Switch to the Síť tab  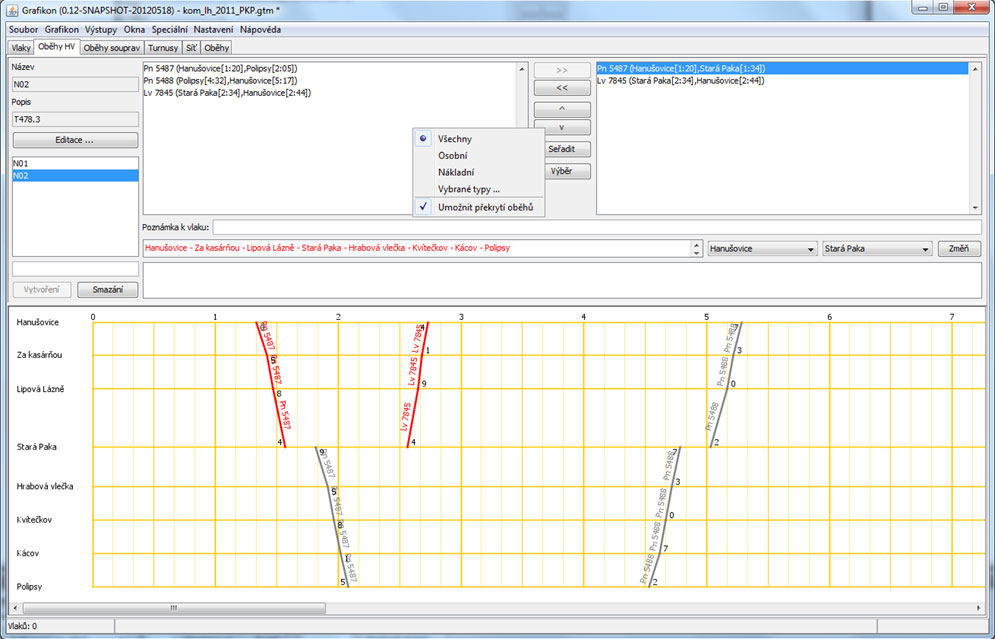click(x=191, y=48)
